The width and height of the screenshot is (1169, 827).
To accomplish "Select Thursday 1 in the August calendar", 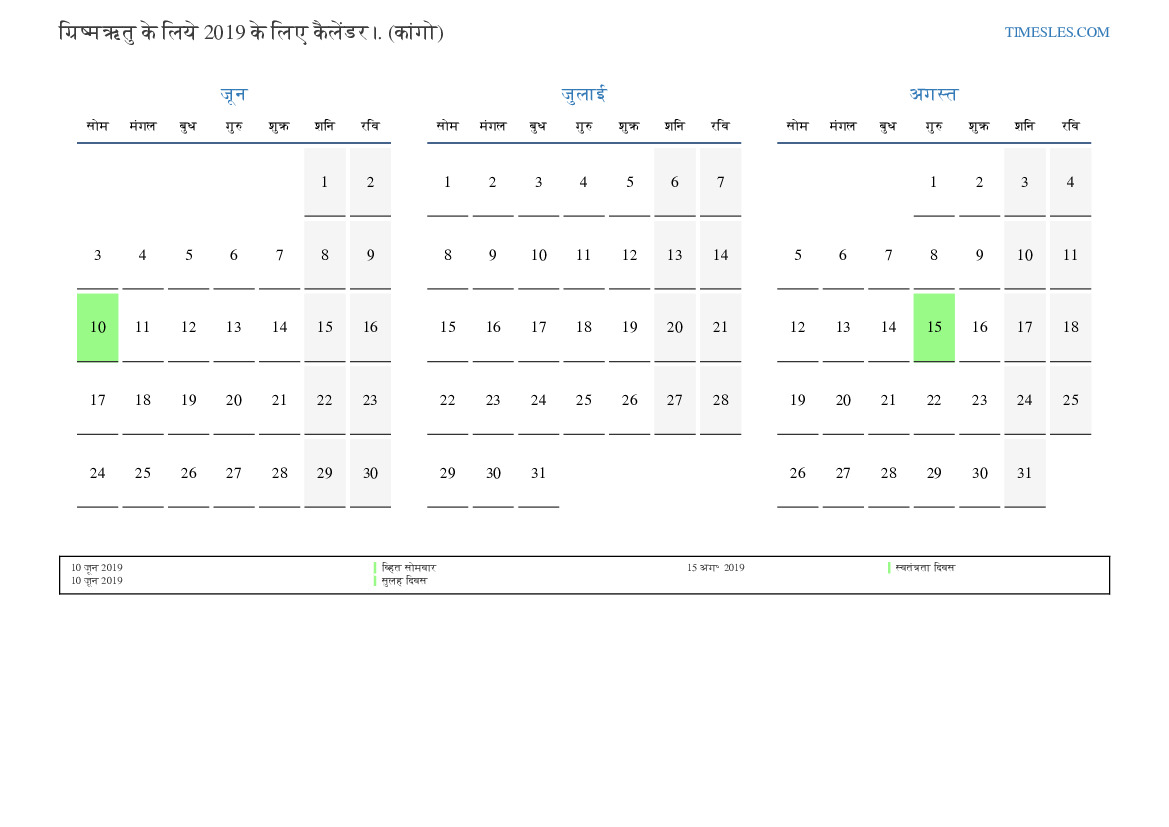I will pyautogui.click(x=933, y=182).
